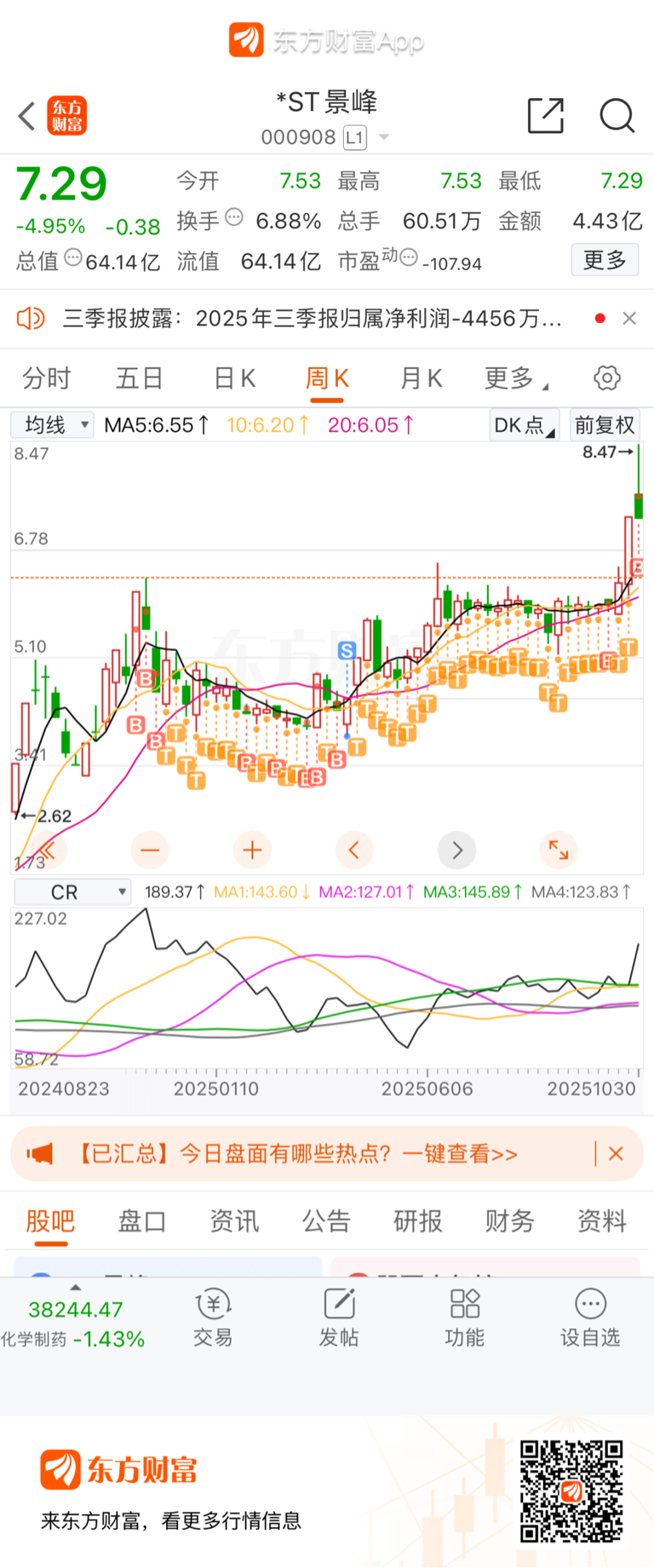The width and height of the screenshot is (654, 1568).
Task: Switch to the 公告 tab
Action: point(326,1221)
